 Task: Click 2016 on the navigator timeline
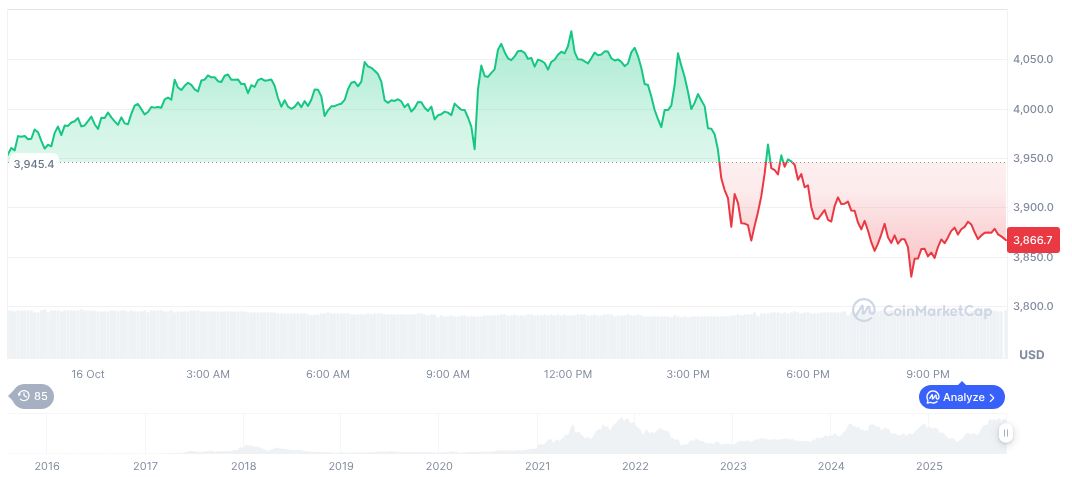[x=47, y=466]
